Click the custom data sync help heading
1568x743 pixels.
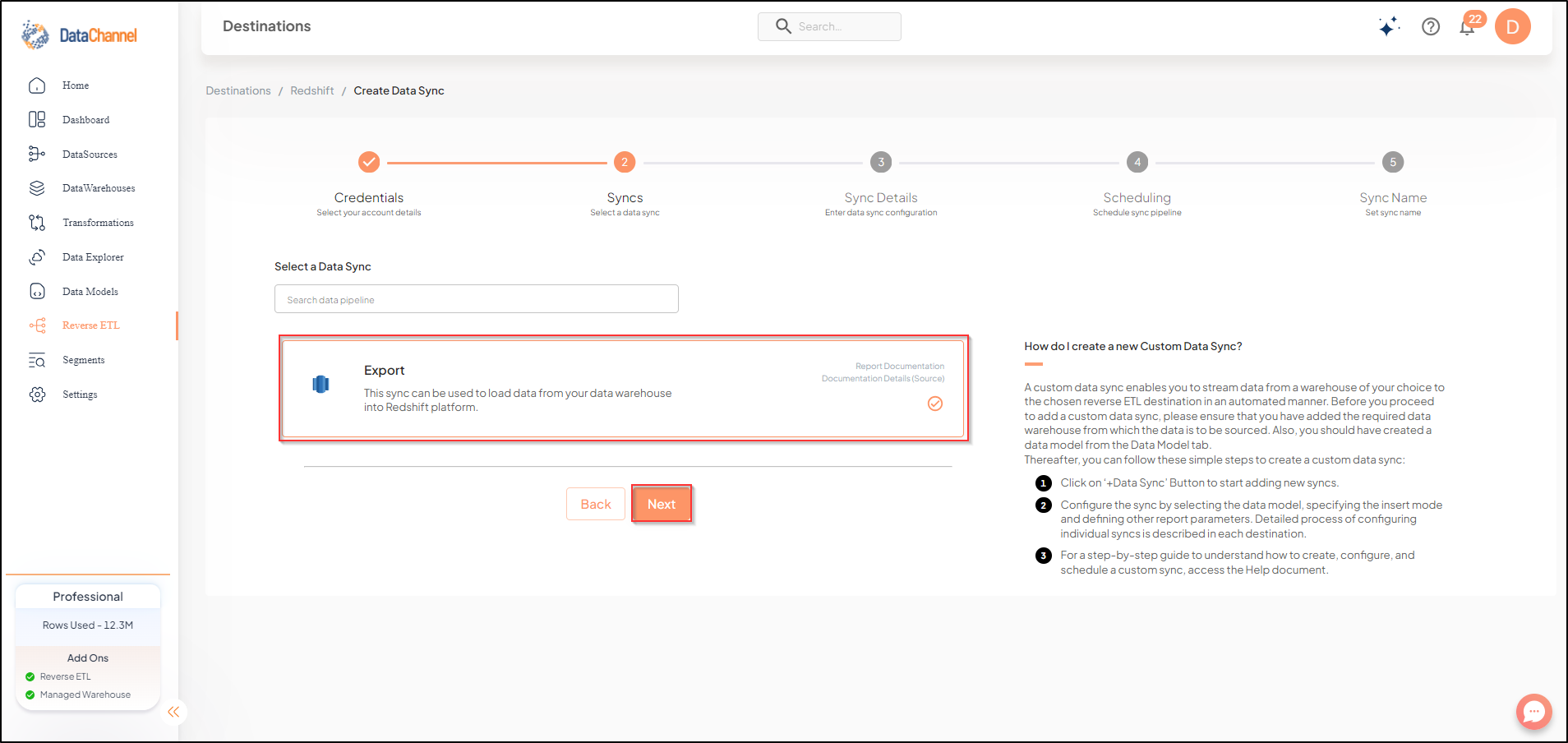(1133, 346)
